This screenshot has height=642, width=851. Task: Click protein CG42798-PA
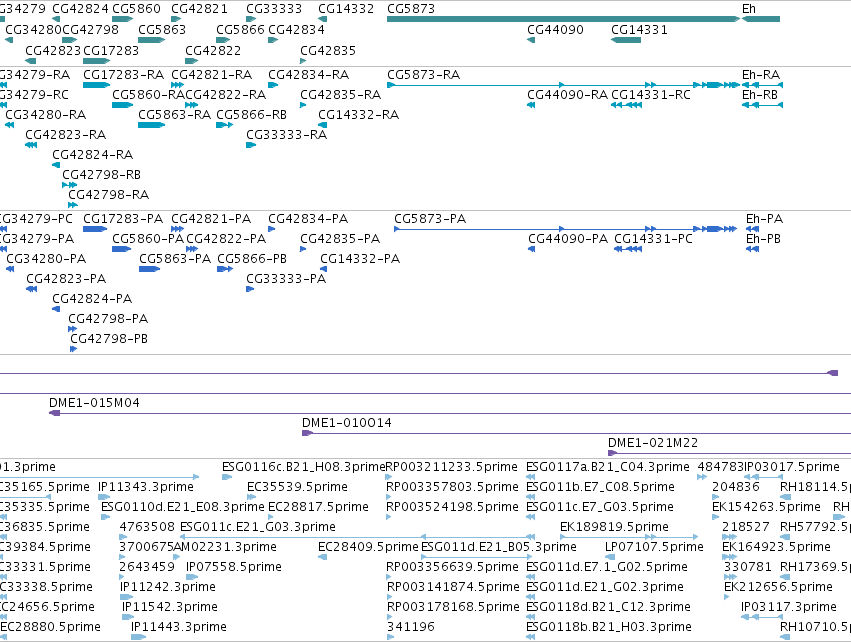click(73, 329)
